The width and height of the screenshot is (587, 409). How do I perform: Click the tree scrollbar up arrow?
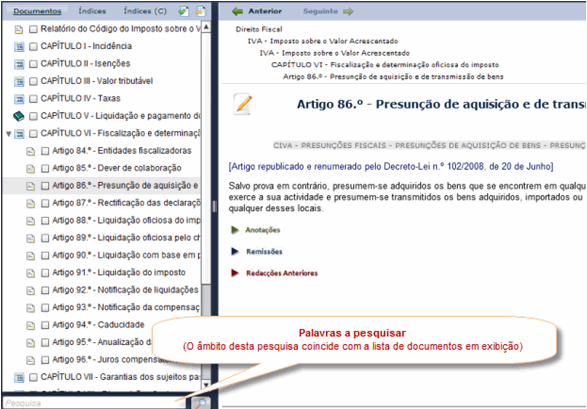click(206, 27)
